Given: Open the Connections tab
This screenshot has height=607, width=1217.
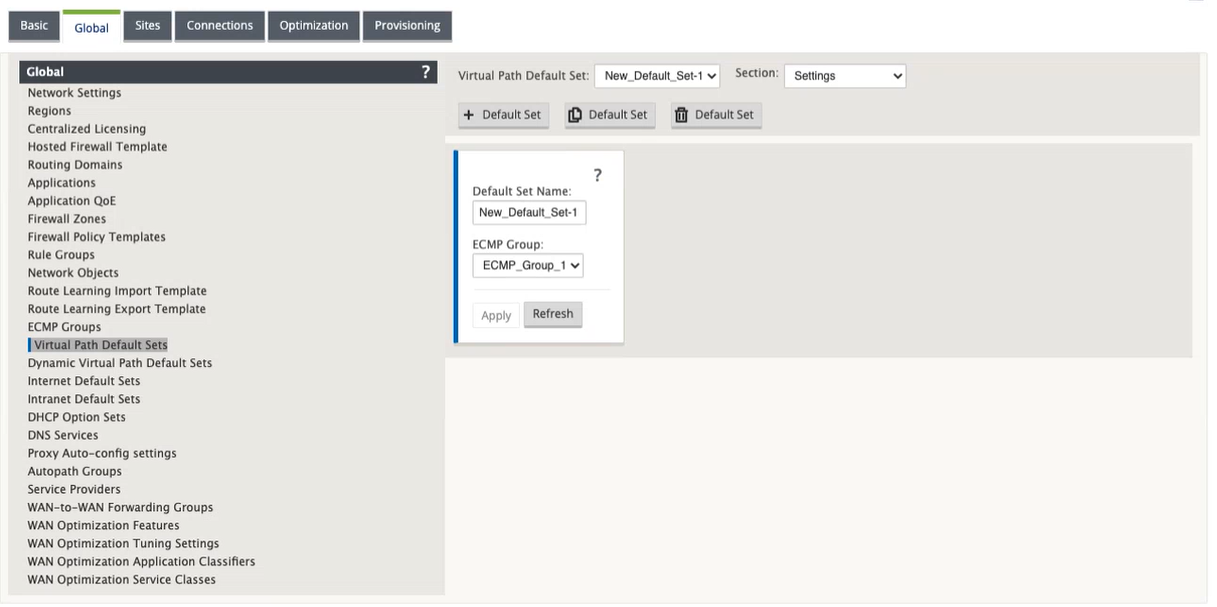Looking at the screenshot, I should 220,26.
